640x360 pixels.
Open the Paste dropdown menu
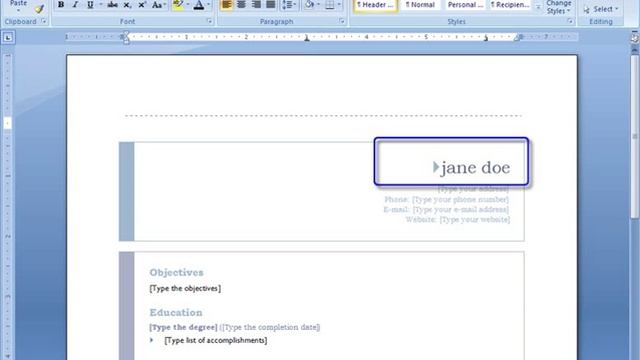[18, 6]
